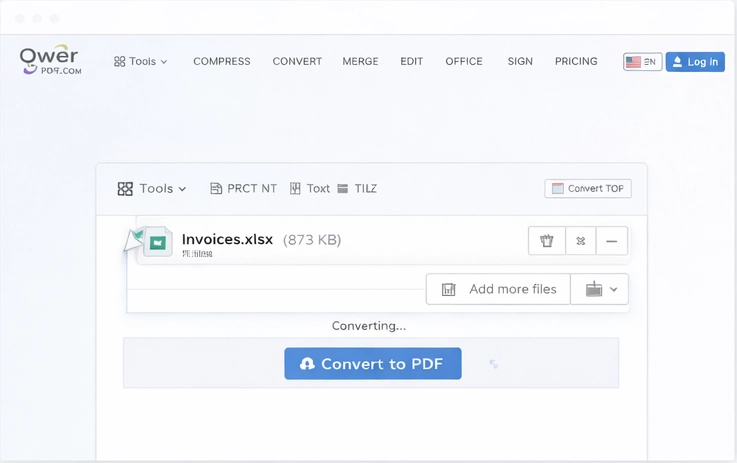
Task: Click the Invoices.xlsx file name
Action: [227, 239]
